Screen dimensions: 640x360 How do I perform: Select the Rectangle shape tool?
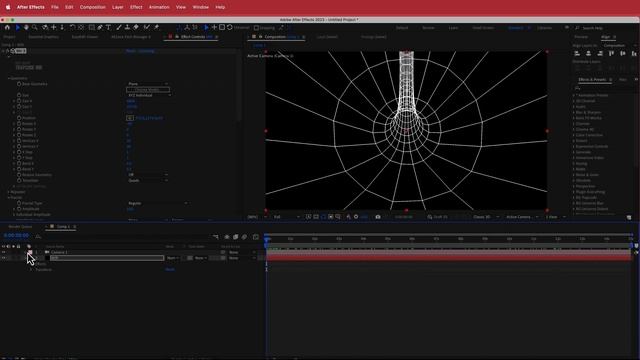[x=91, y=27]
